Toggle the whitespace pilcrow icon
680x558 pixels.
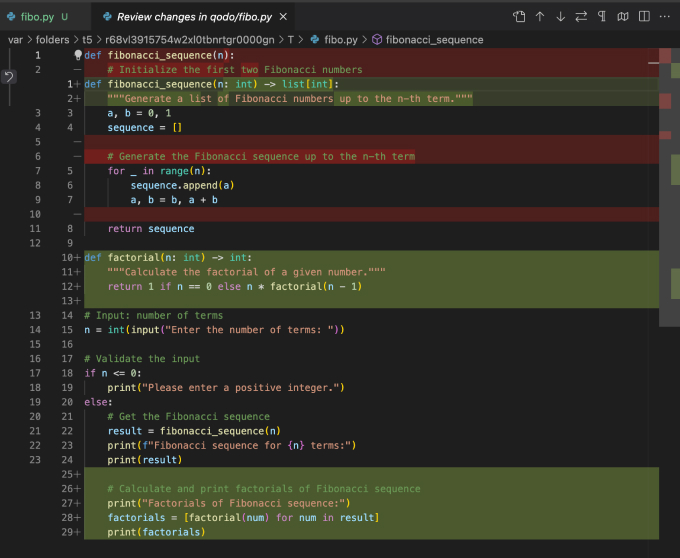tap(602, 17)
